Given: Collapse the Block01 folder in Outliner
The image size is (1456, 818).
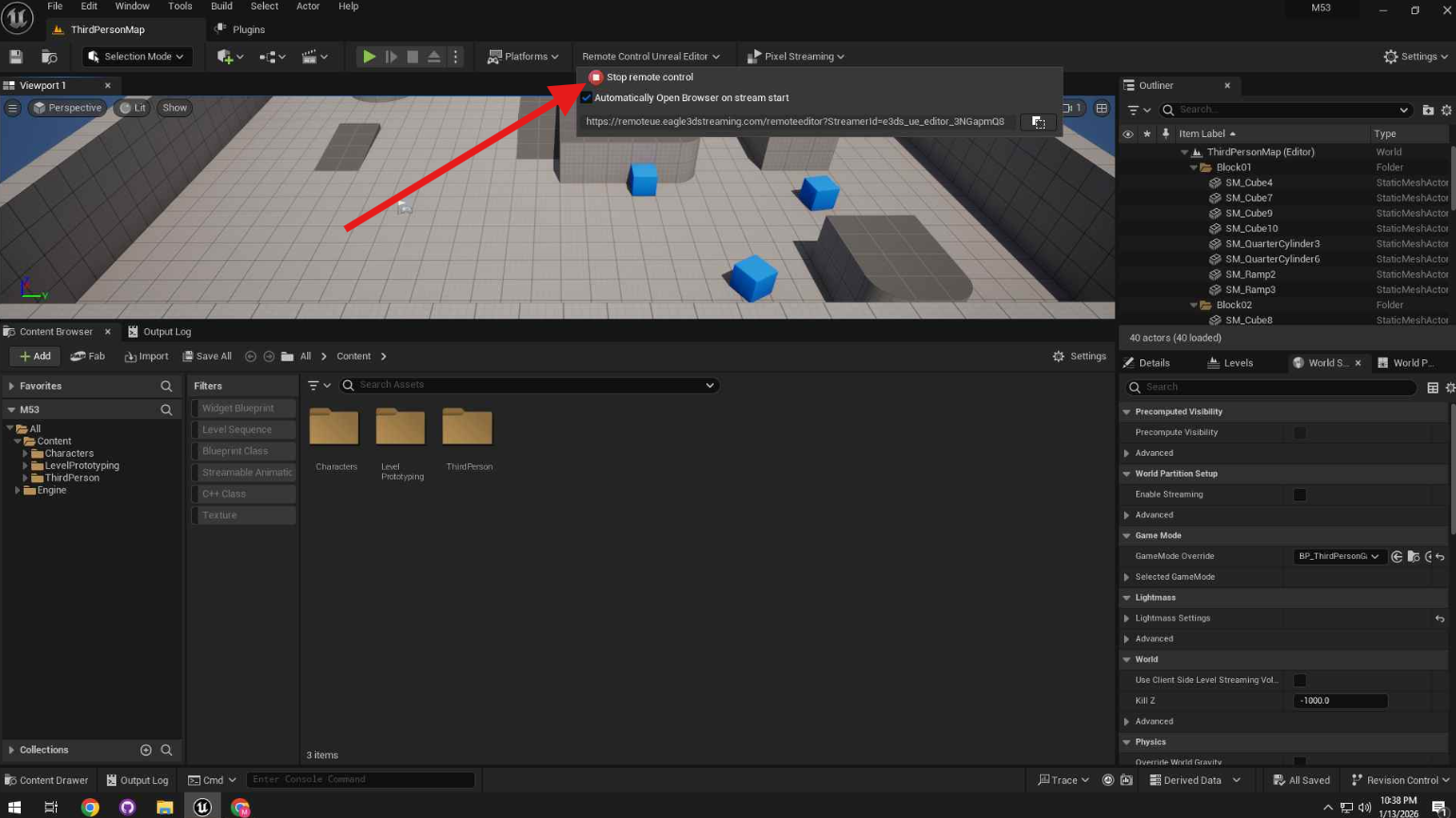Looking at the screenshot, I should coord(1194,167).
